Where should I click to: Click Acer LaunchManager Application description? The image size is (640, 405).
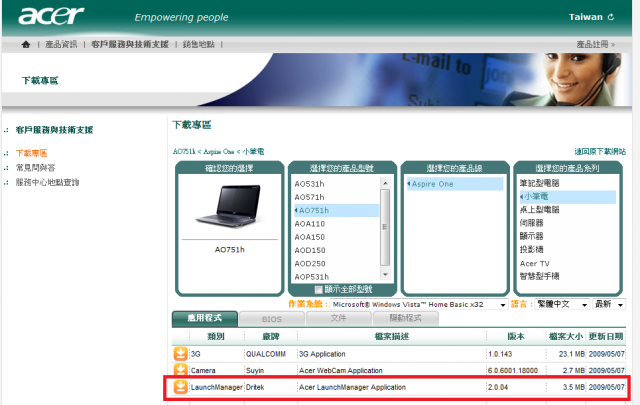(x=352, y=387)
